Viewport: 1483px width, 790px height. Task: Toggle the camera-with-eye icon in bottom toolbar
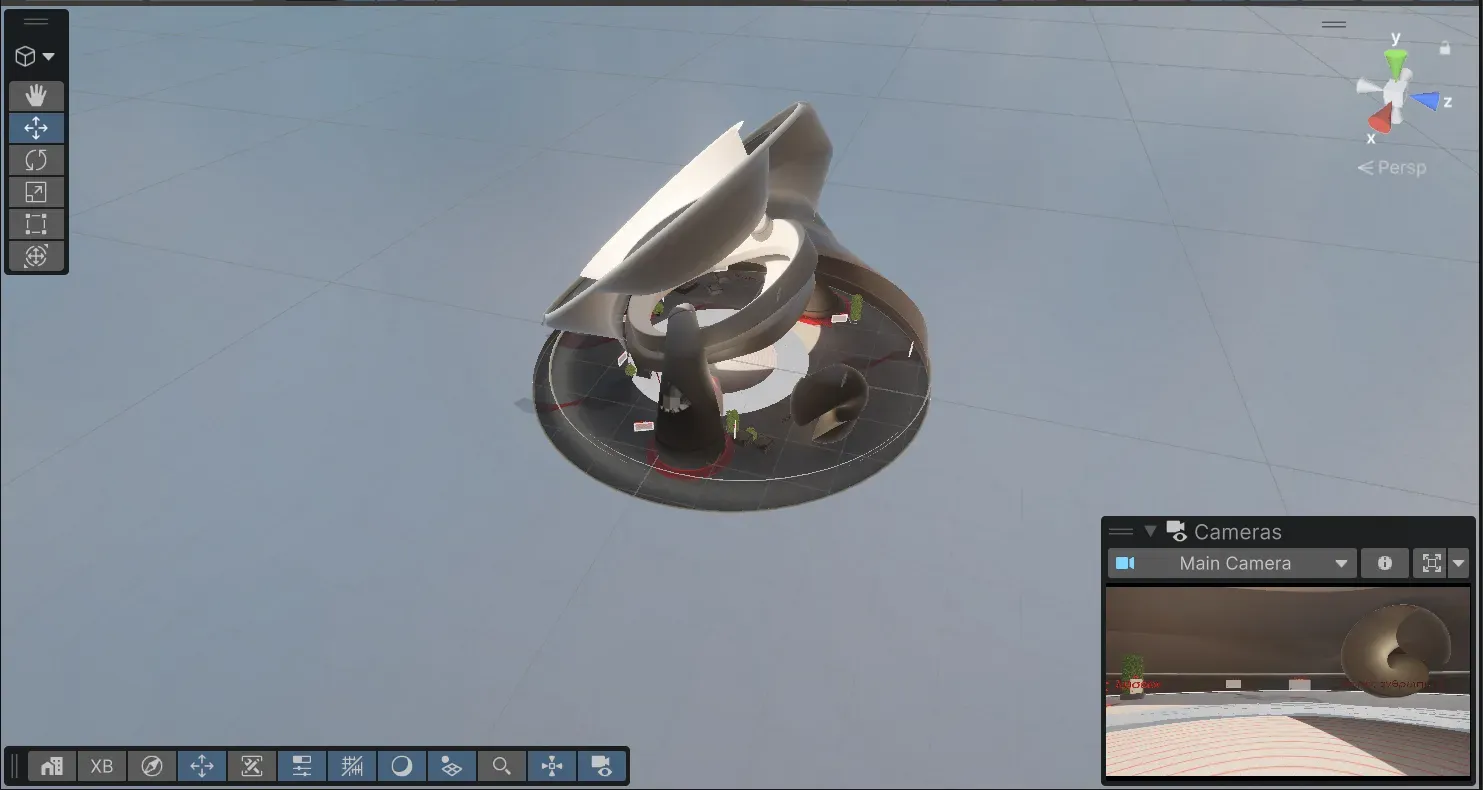[x=602, y=766]
